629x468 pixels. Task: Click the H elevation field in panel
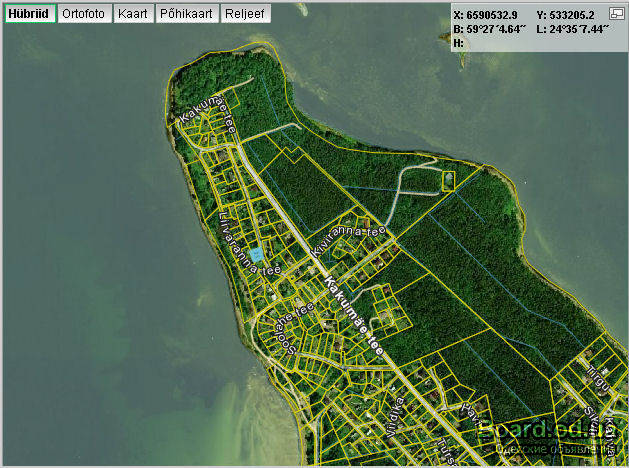pos(459,44)
